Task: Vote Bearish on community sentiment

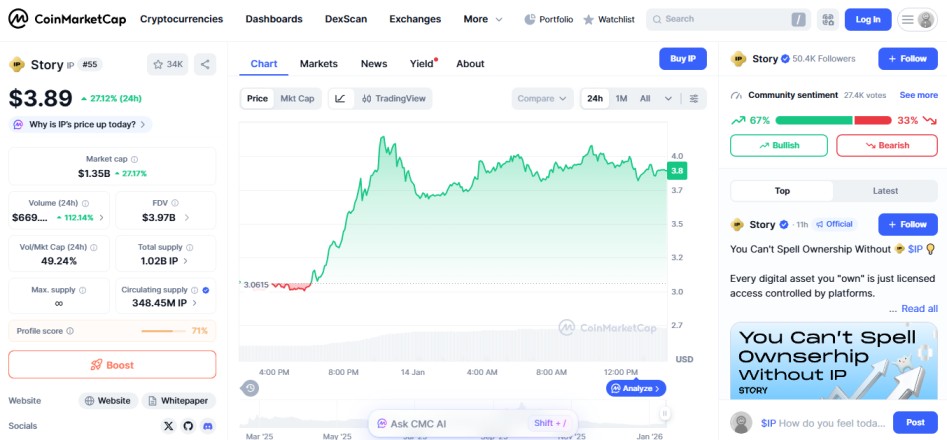Action: [887, 145]
